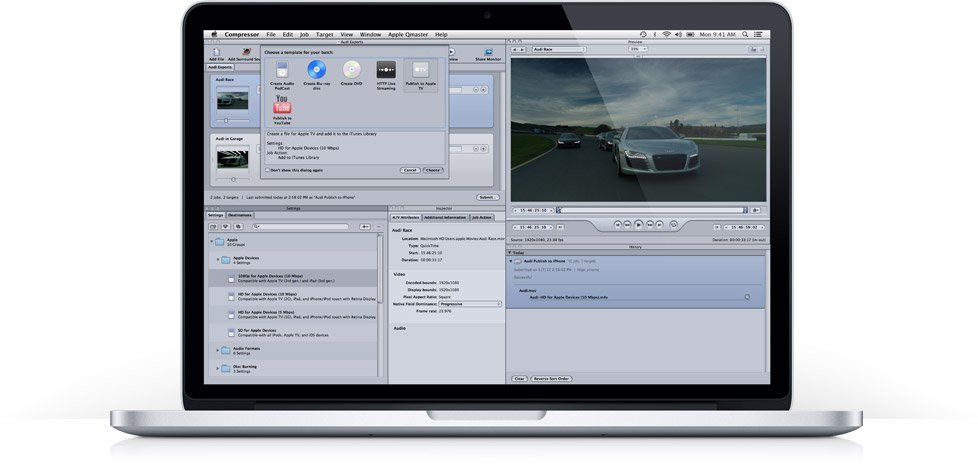The width and height of the screenshot is (978, 468).
Task: Click the Audi in Garage job thumbnail
Action: (x=233, y=158)
